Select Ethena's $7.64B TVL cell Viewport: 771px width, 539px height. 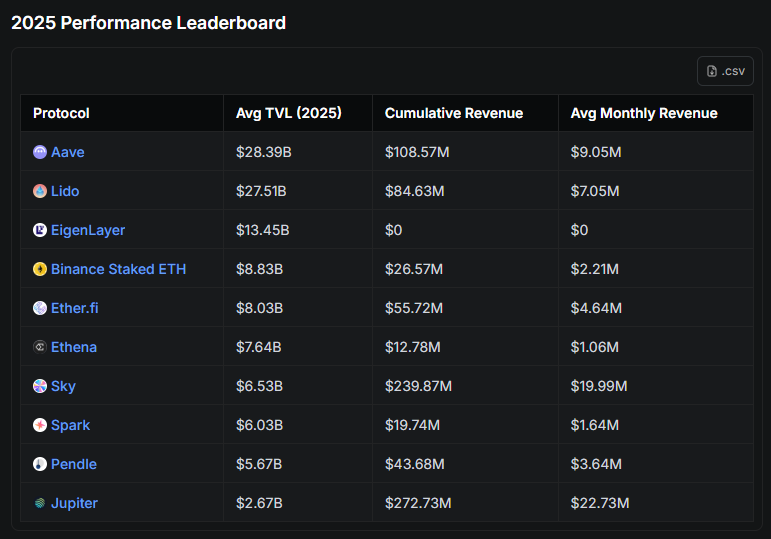pos(298,347)
